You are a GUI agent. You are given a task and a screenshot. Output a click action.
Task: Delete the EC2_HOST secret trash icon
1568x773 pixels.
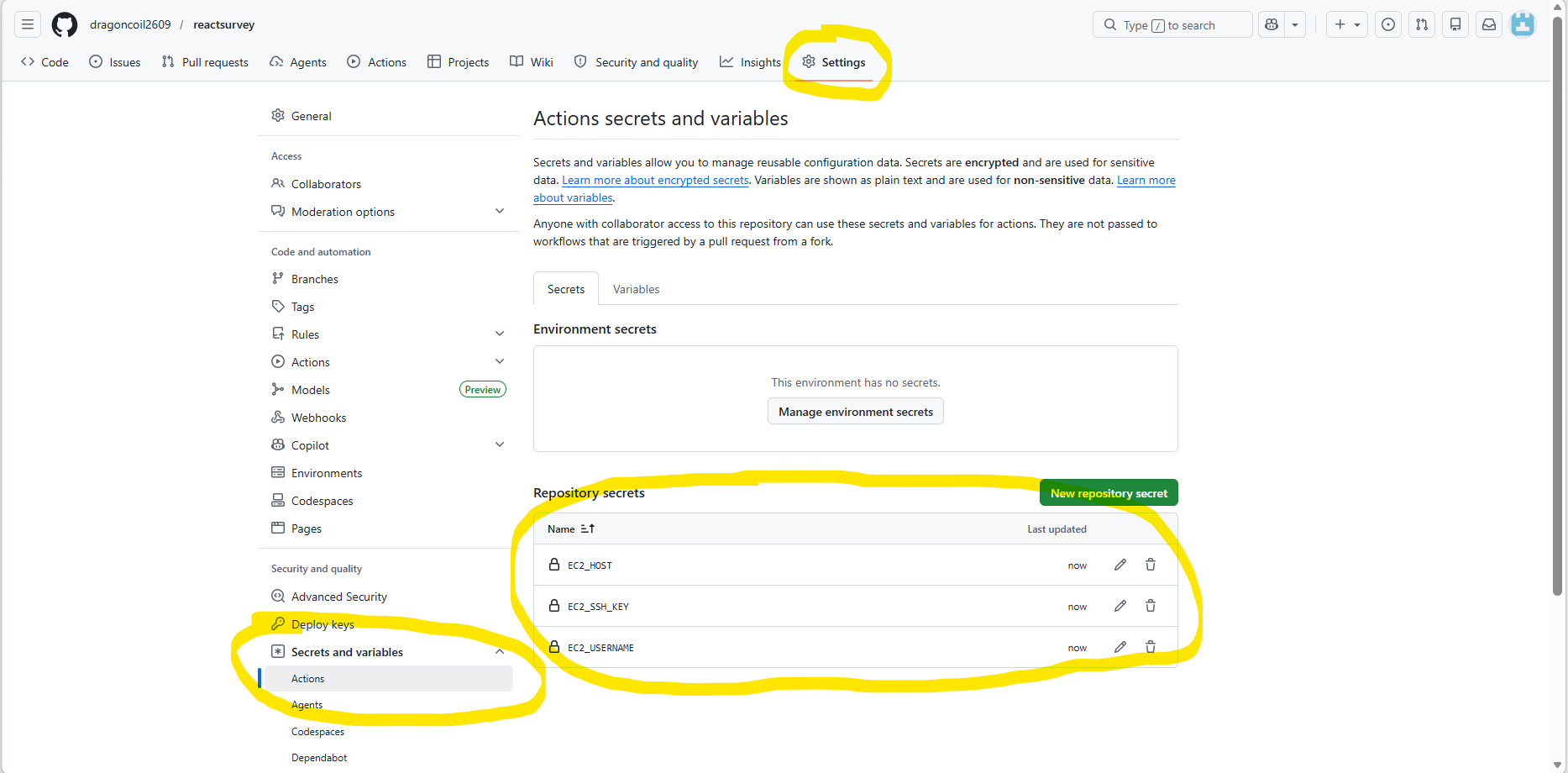[1151, 565]
